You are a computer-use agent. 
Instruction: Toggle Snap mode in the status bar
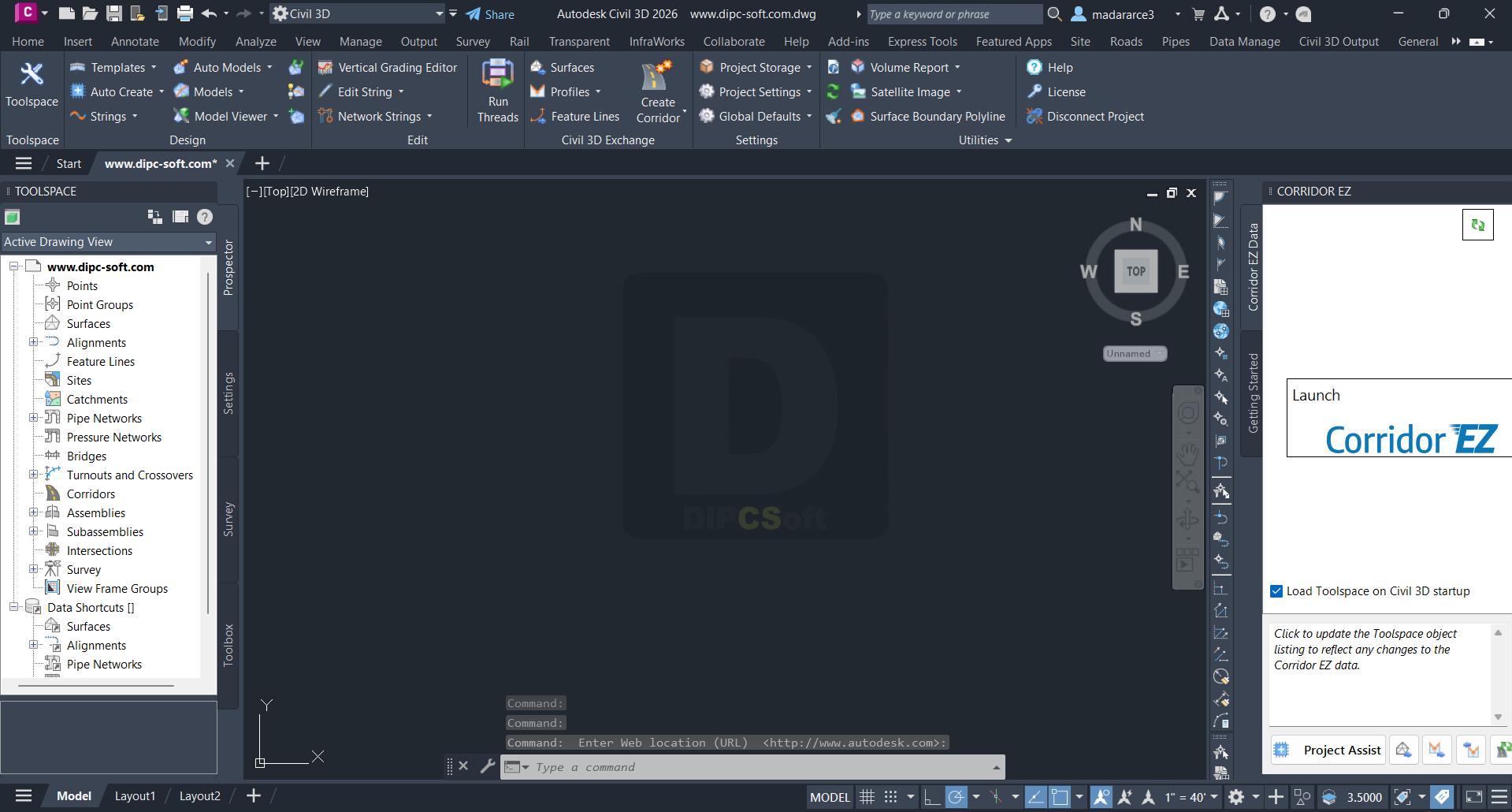(891, 797)
